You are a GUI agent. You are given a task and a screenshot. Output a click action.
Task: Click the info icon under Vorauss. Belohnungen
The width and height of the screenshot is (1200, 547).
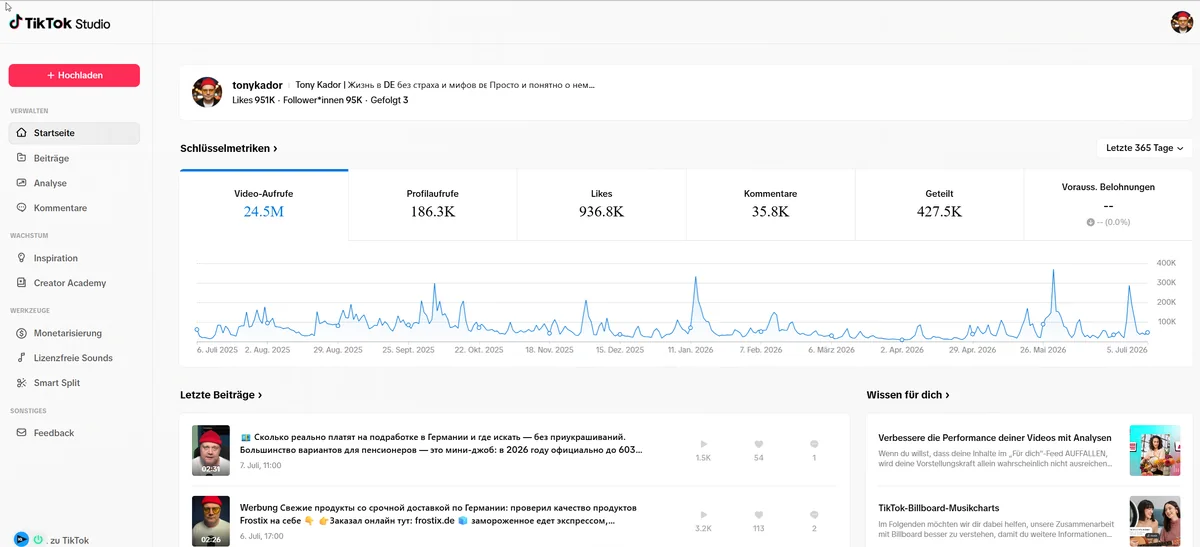point(1090,222)
